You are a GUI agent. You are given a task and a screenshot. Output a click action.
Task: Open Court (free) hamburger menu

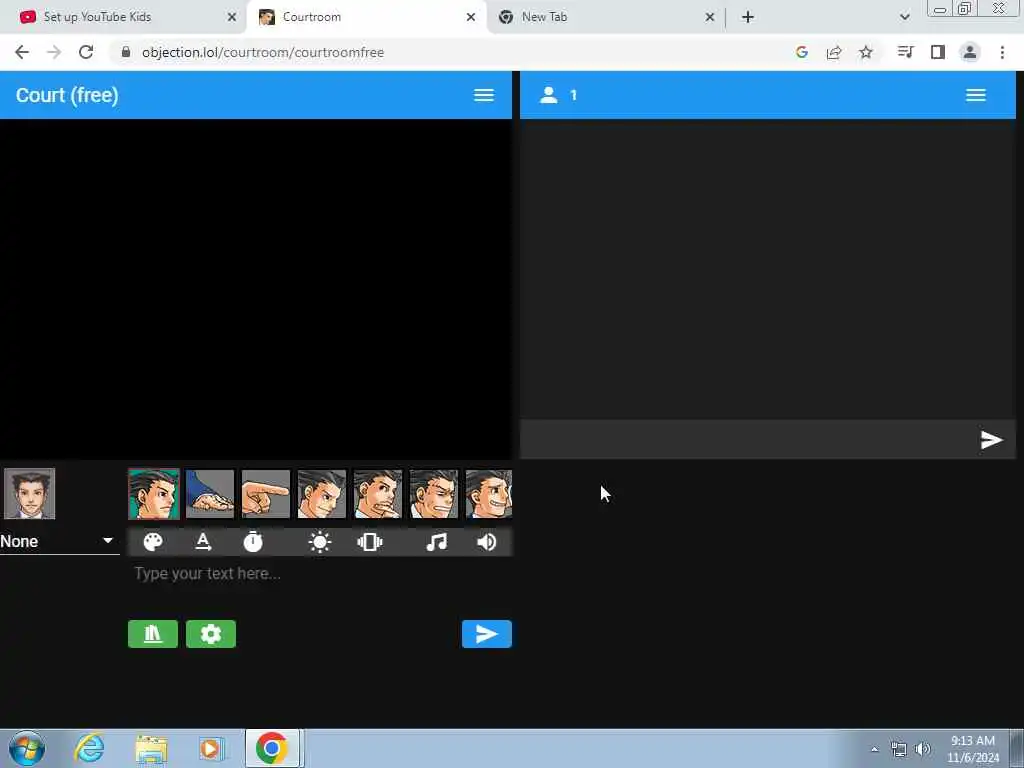[484, 95]
